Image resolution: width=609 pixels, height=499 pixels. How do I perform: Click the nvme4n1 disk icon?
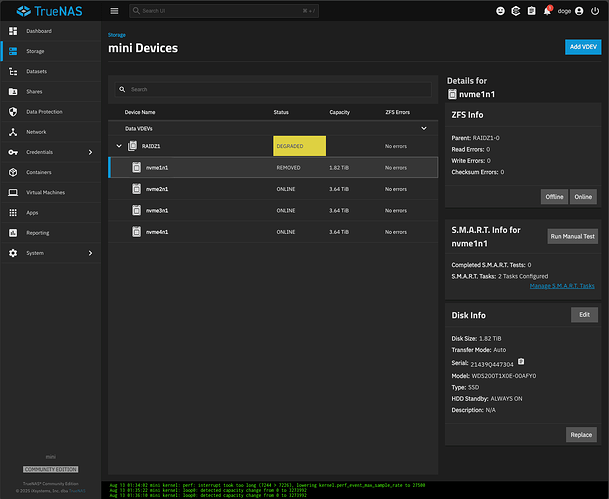point(136,232)
